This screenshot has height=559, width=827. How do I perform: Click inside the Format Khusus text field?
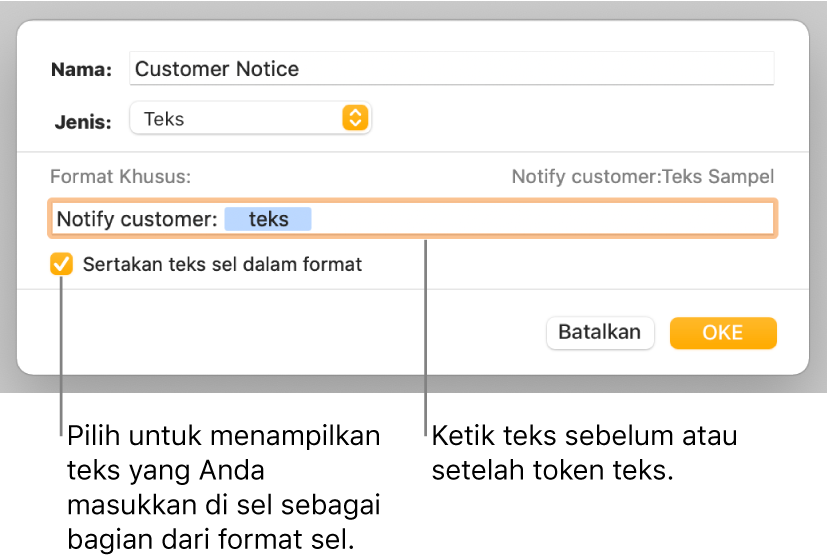(x=412, y=219)
